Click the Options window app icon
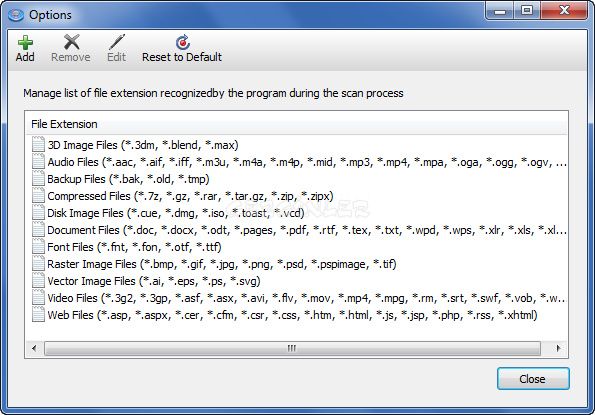This screenshot has width=595, height=415. pyautogui.click(x=16, y=15)
